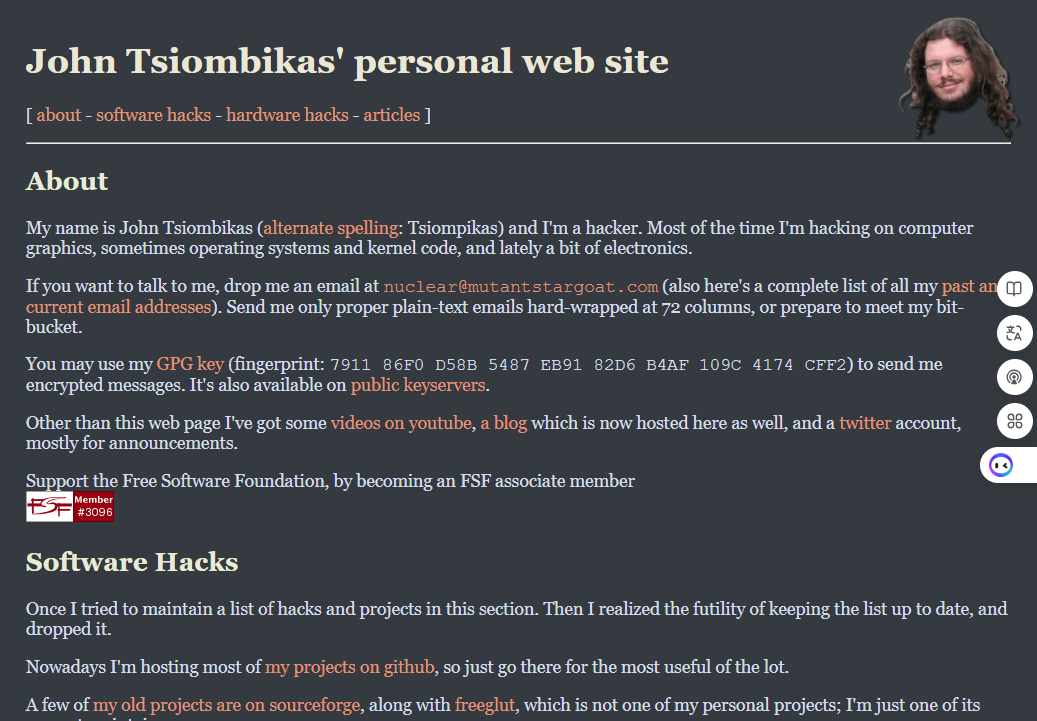
Task: Click the nuclear@mutantstargoat.com email link
Action: 521,286
